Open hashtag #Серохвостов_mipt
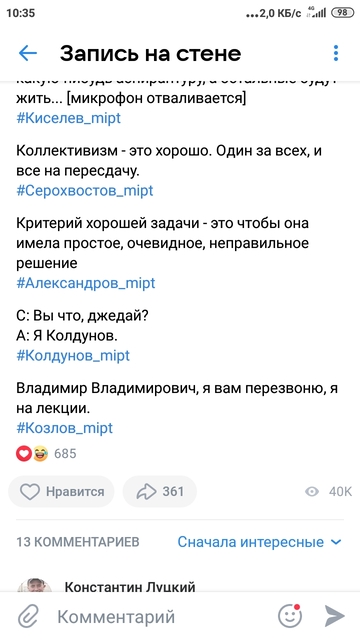The height and width of the screenshot is (640, 360). (85, 191)
